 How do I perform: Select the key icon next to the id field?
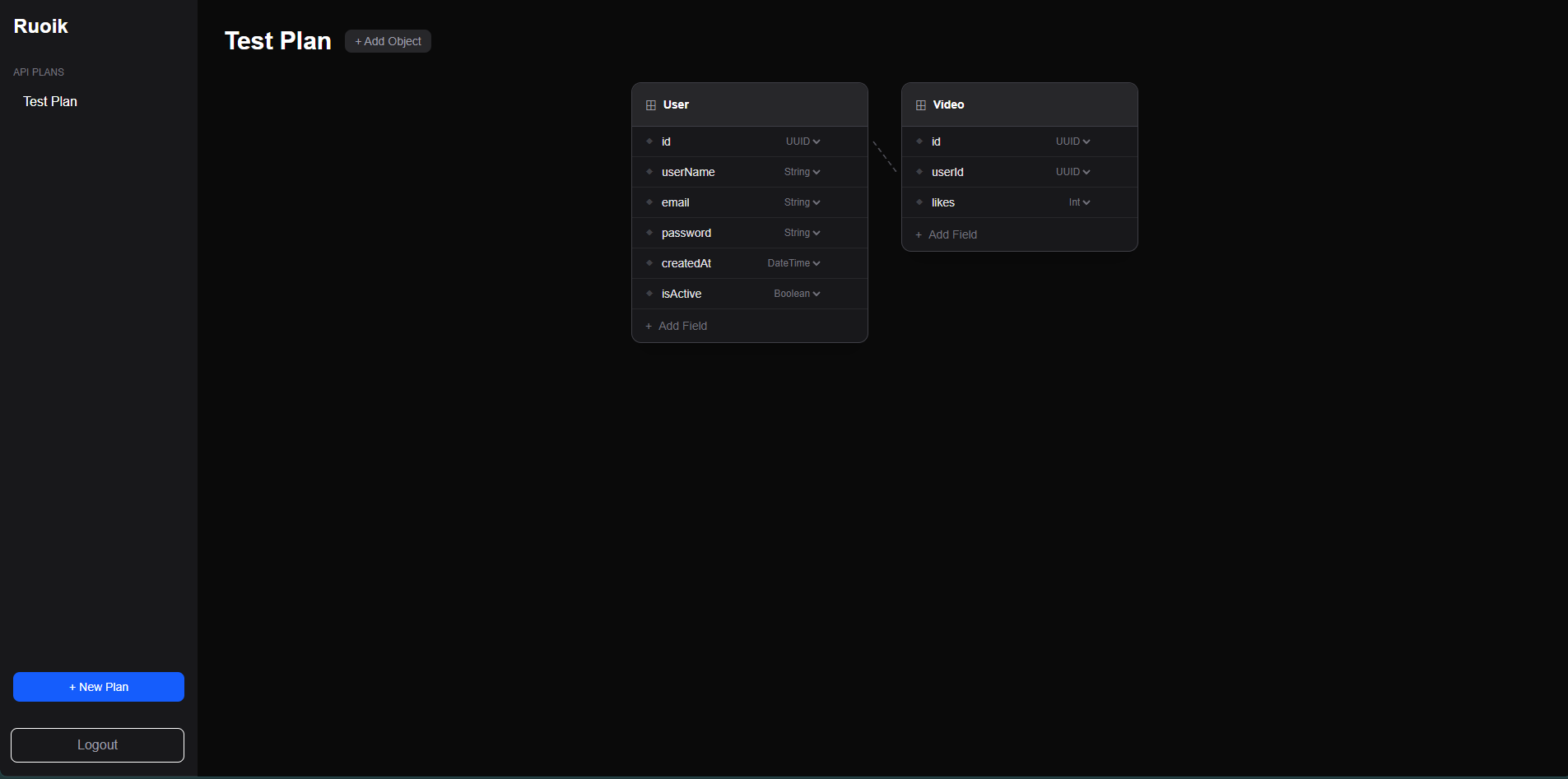pyautogui.click(x=649, y=141)
